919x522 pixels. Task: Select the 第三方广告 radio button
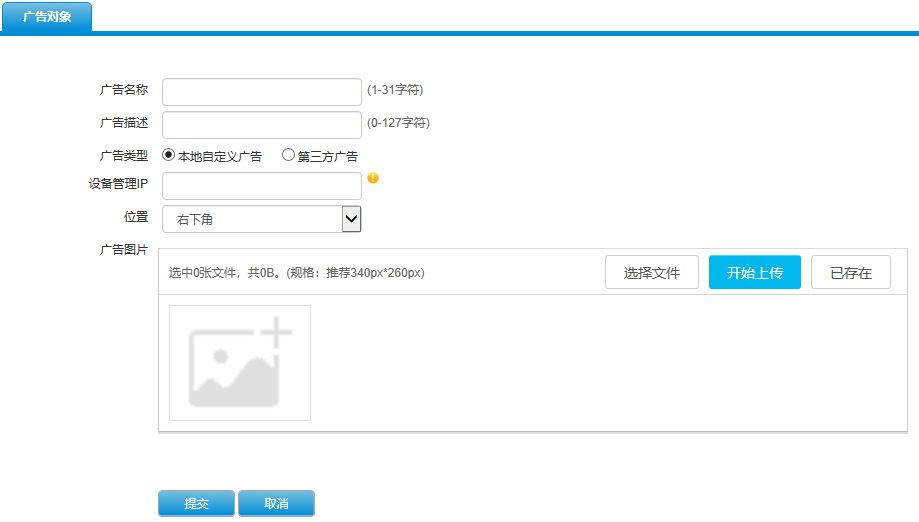pos(288,155)
